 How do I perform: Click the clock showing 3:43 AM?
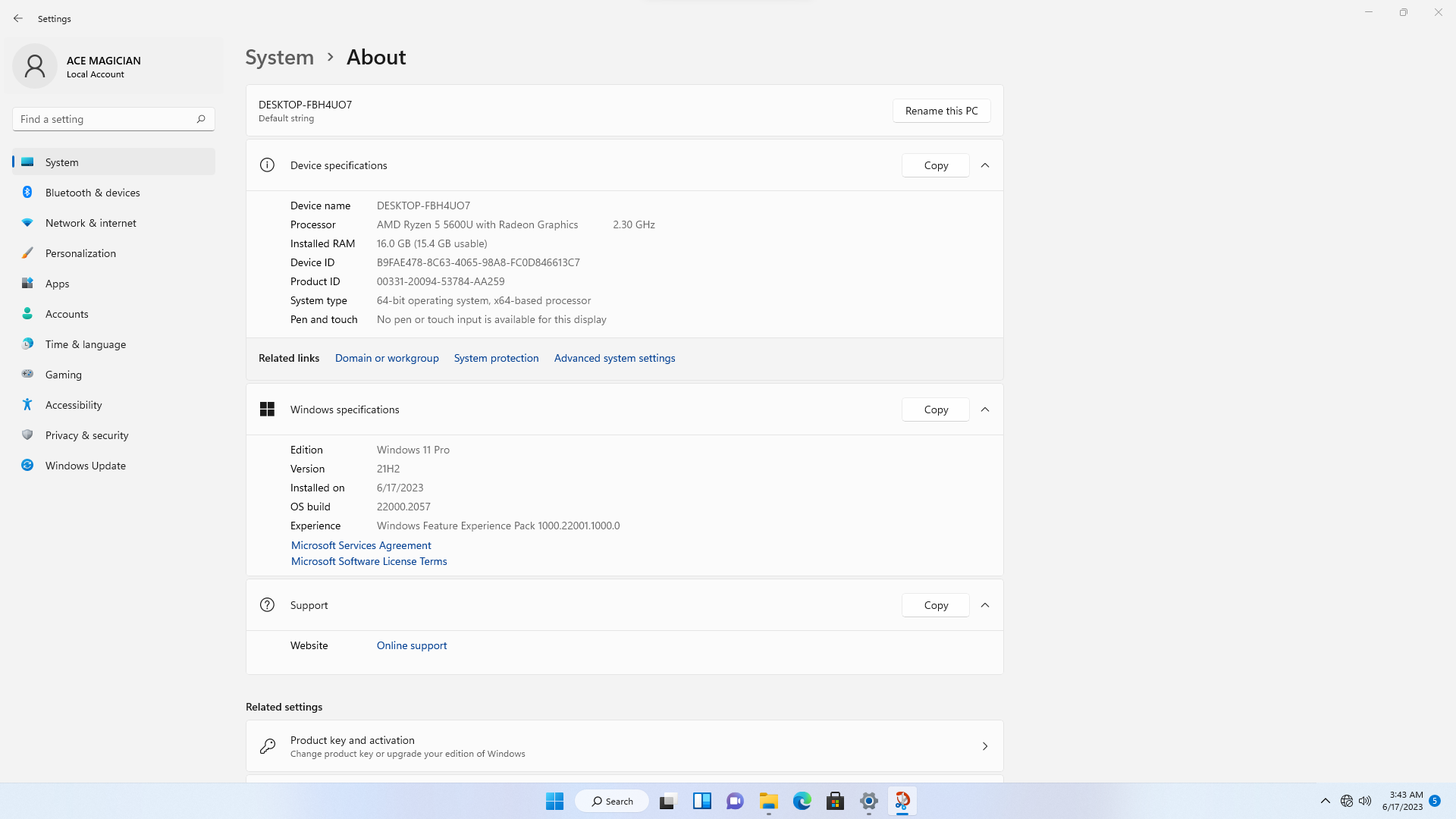(x=1406, y=795)
